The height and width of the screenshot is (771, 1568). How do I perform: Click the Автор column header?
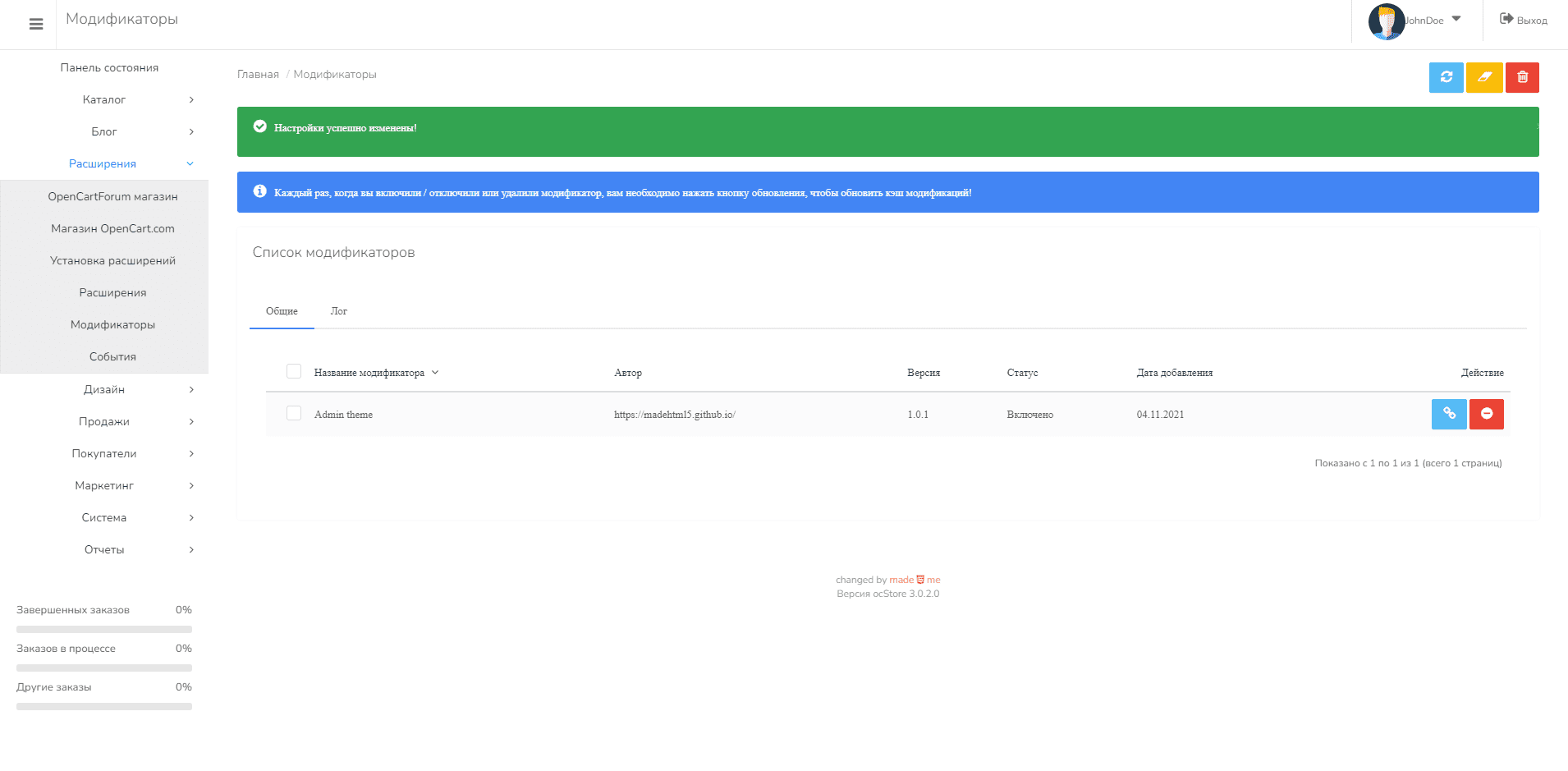[x=628, y=373]
